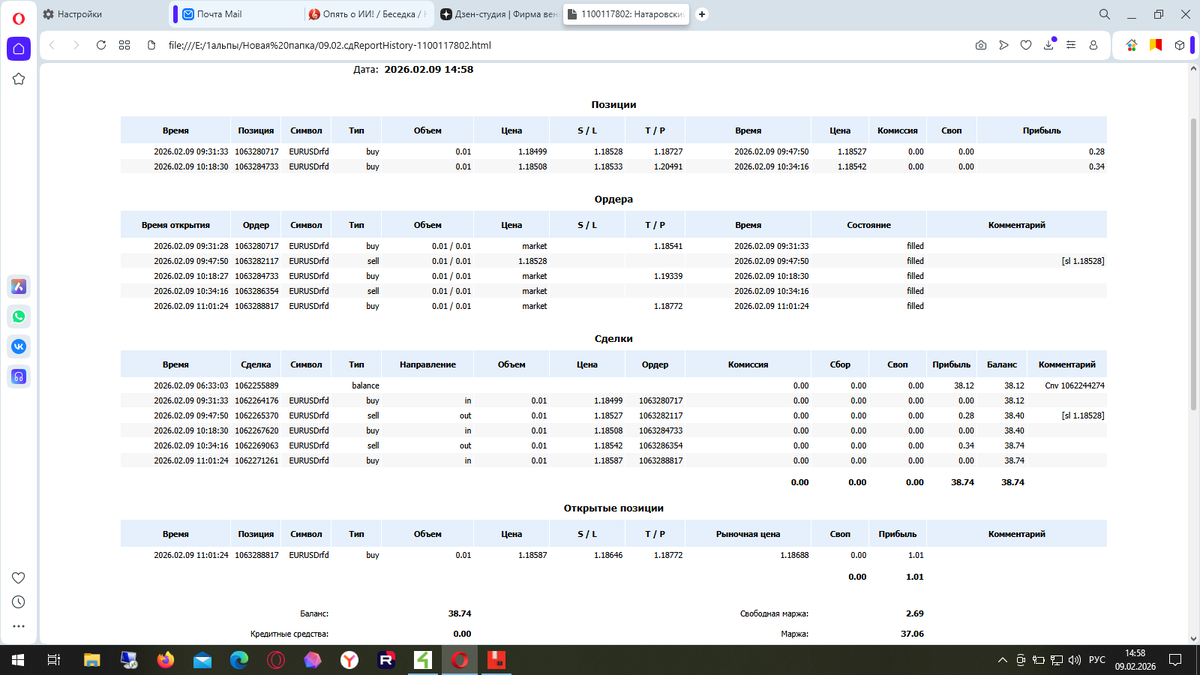Click the Рыночная цена column header
This screenshot has height=675, width=1200.
pos(749,535)
